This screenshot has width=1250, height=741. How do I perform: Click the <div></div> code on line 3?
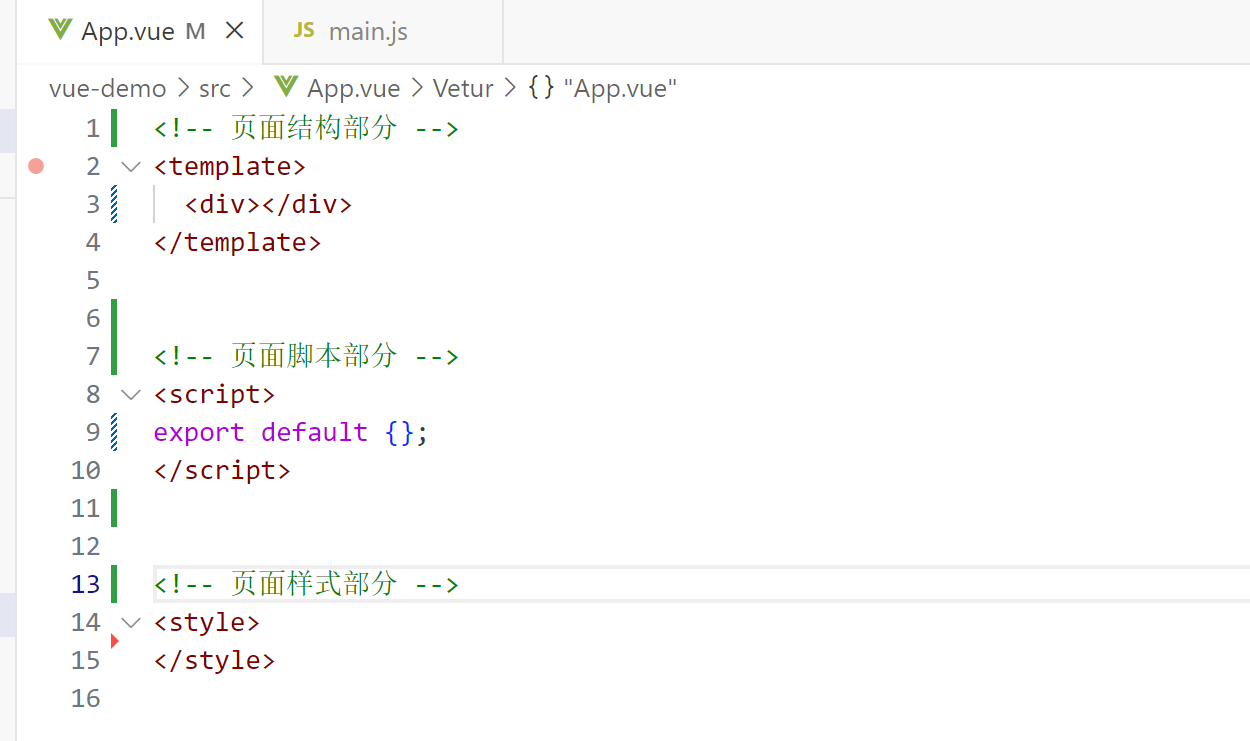[x=268, y=204]
